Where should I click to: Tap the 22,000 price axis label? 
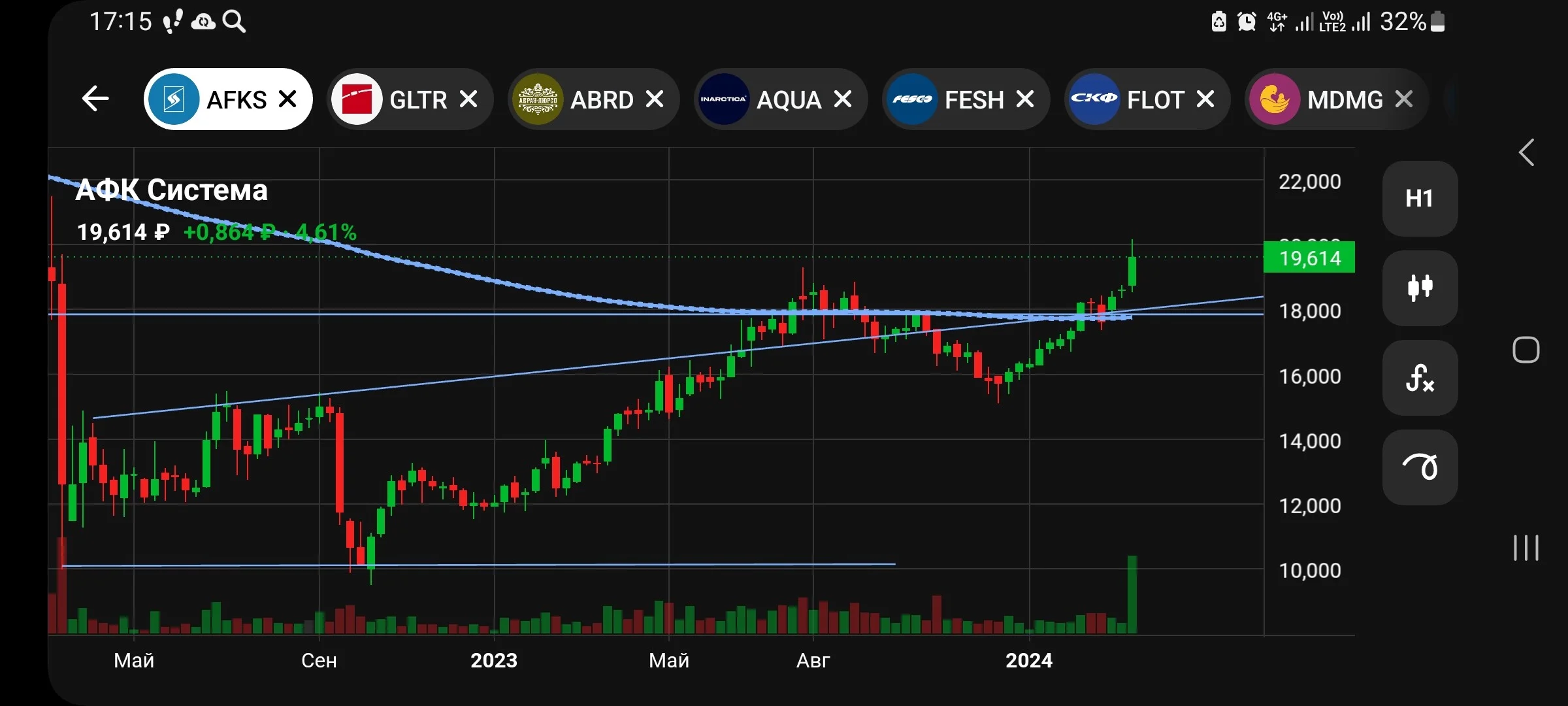[1309, 182]
